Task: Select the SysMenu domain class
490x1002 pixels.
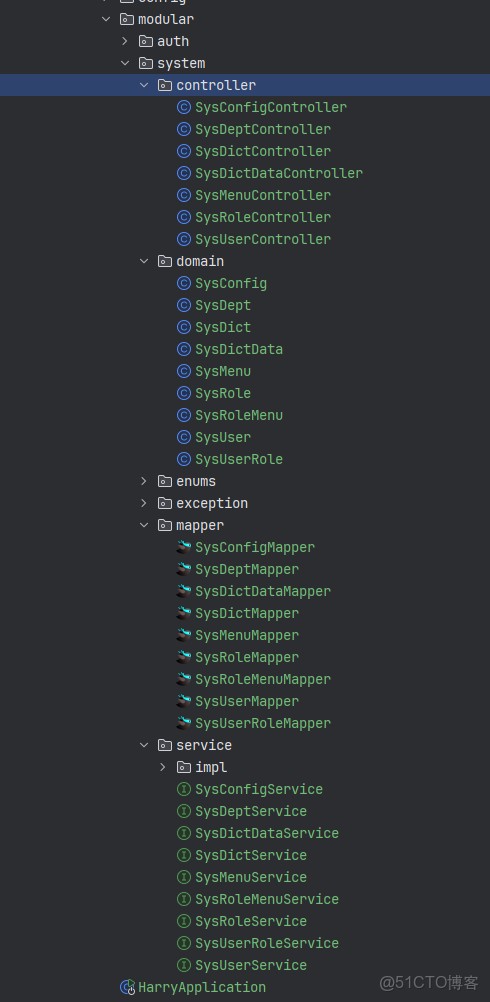Action: (x=223, y=371)
